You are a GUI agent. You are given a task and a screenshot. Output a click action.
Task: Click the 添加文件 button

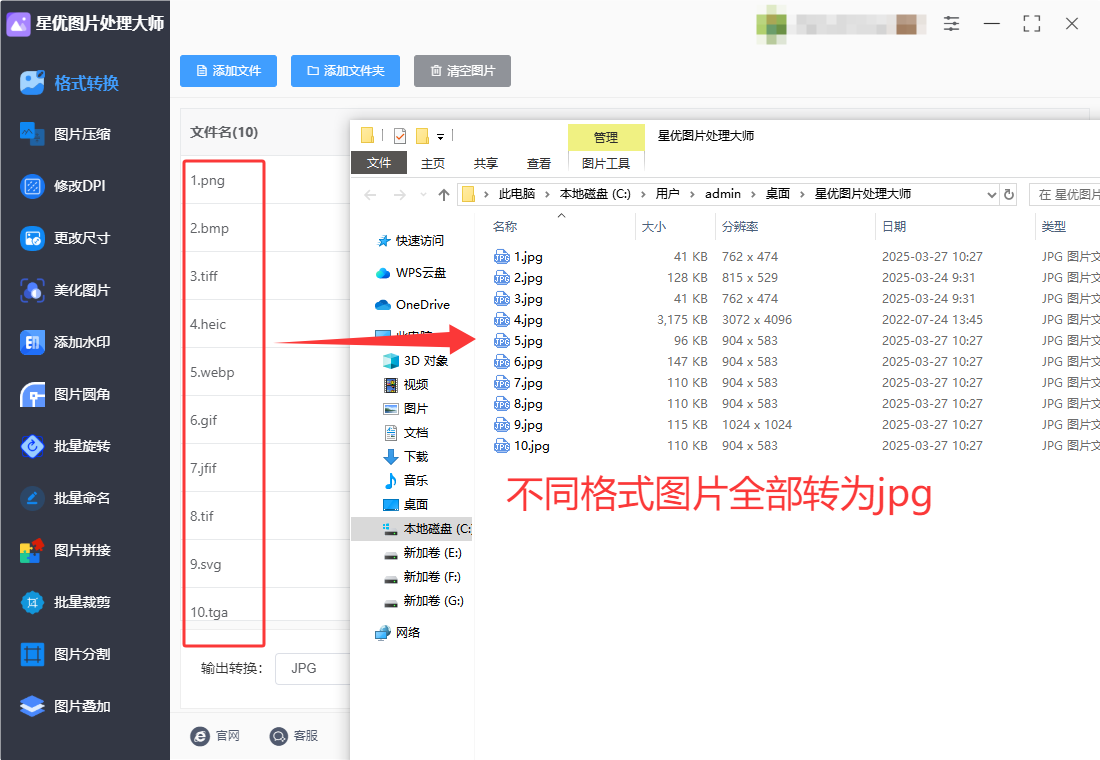229,71
